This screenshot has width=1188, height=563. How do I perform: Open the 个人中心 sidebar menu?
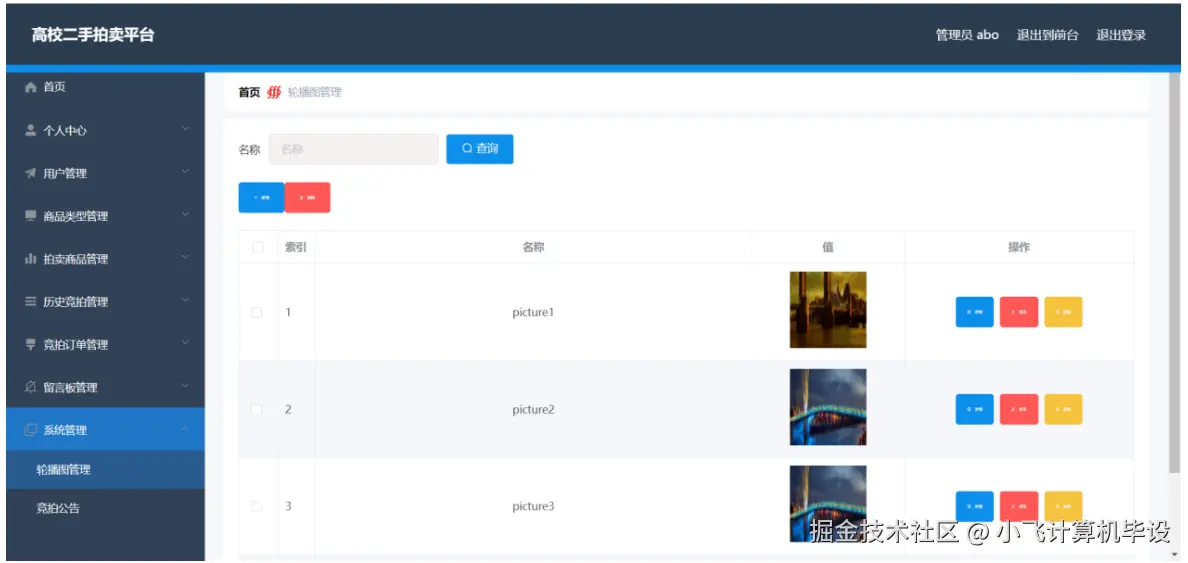(105, 130)
